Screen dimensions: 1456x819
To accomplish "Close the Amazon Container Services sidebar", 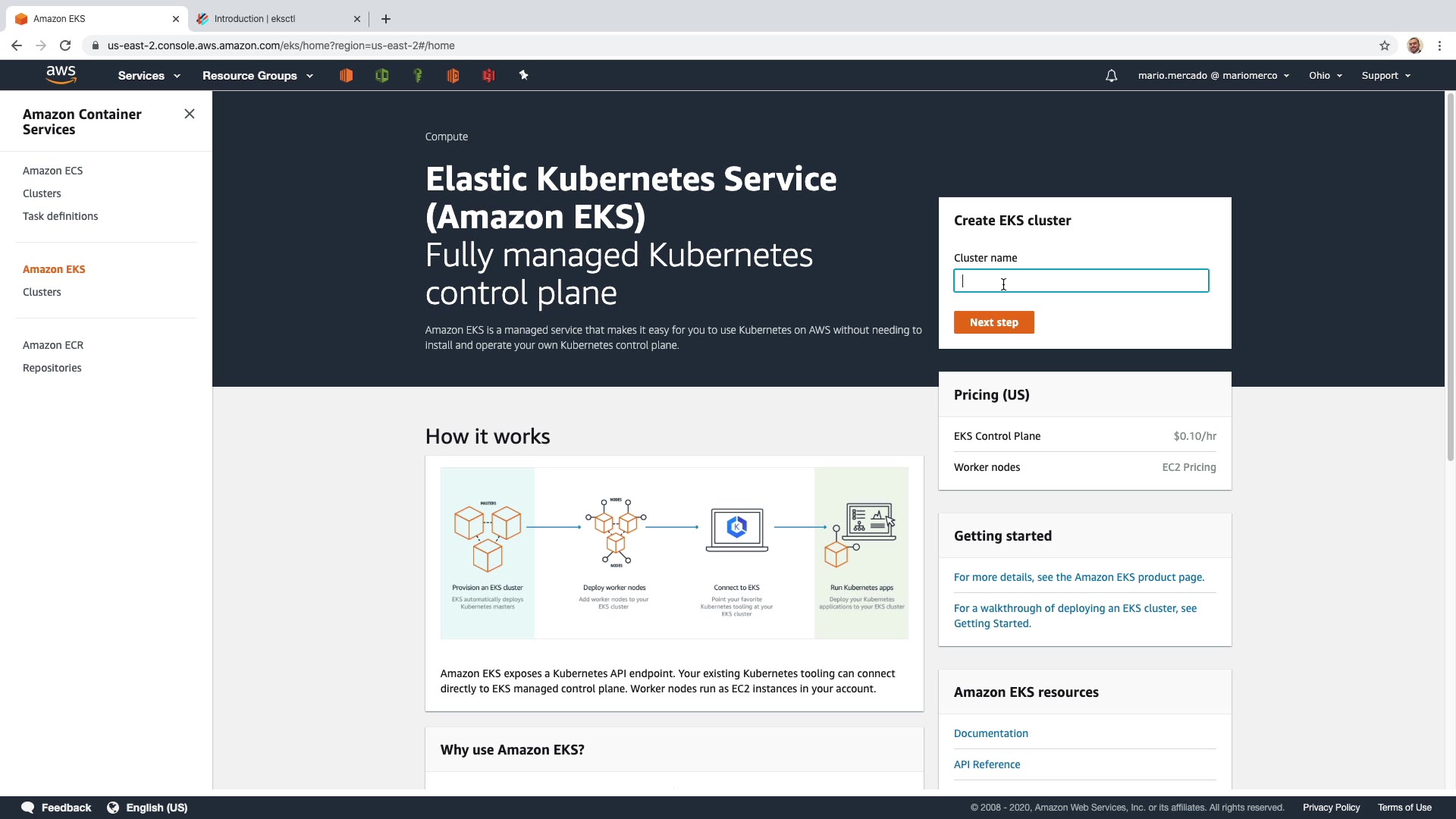I will point(190,114).
